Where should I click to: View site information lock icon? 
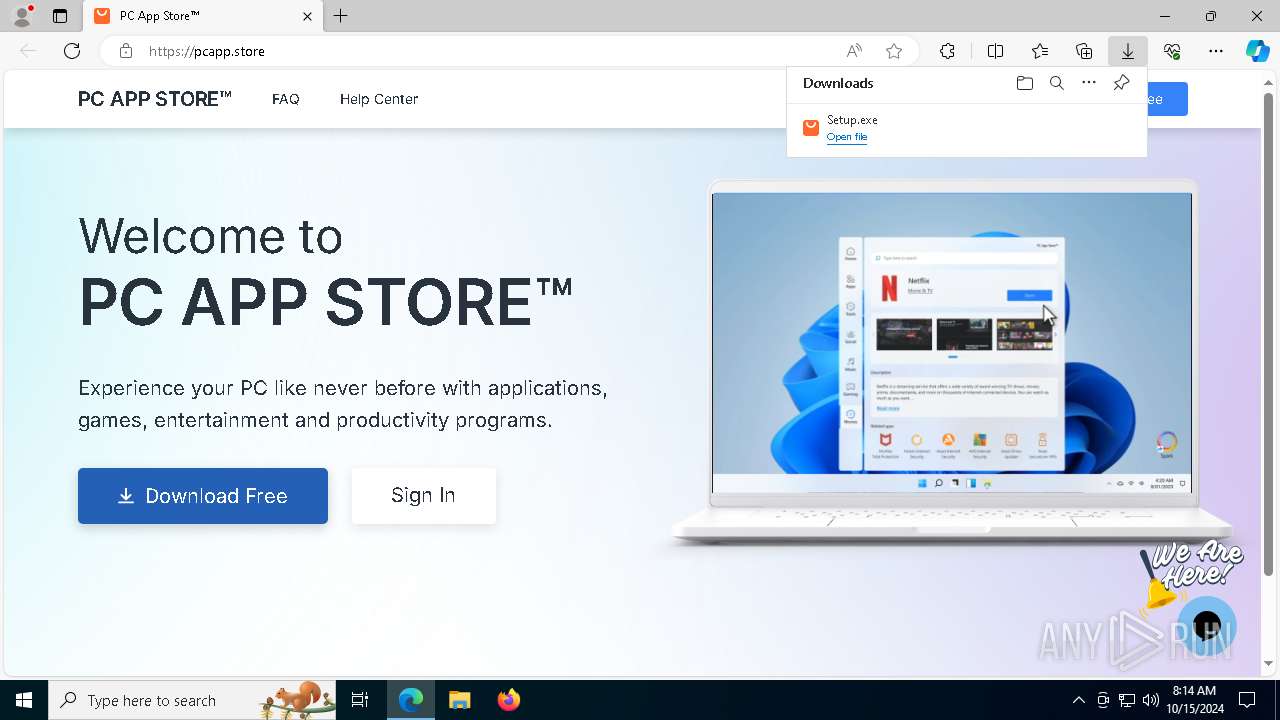click(125, 51)
